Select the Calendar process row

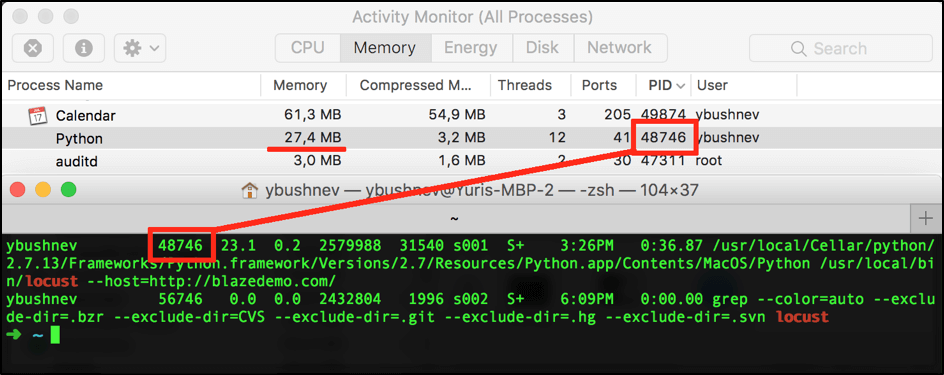click(472, 115)
